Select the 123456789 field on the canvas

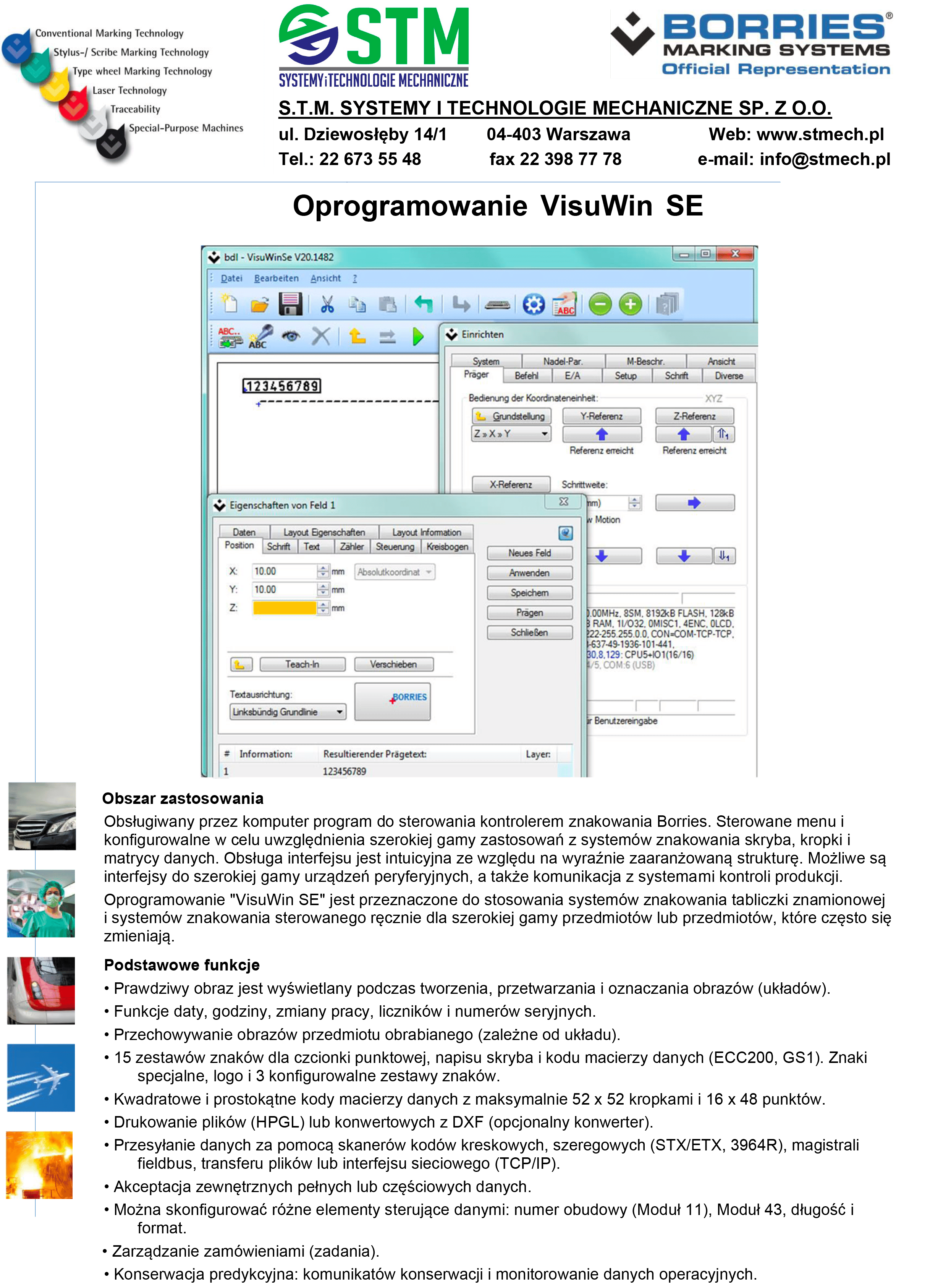click(x=282, y=386)
